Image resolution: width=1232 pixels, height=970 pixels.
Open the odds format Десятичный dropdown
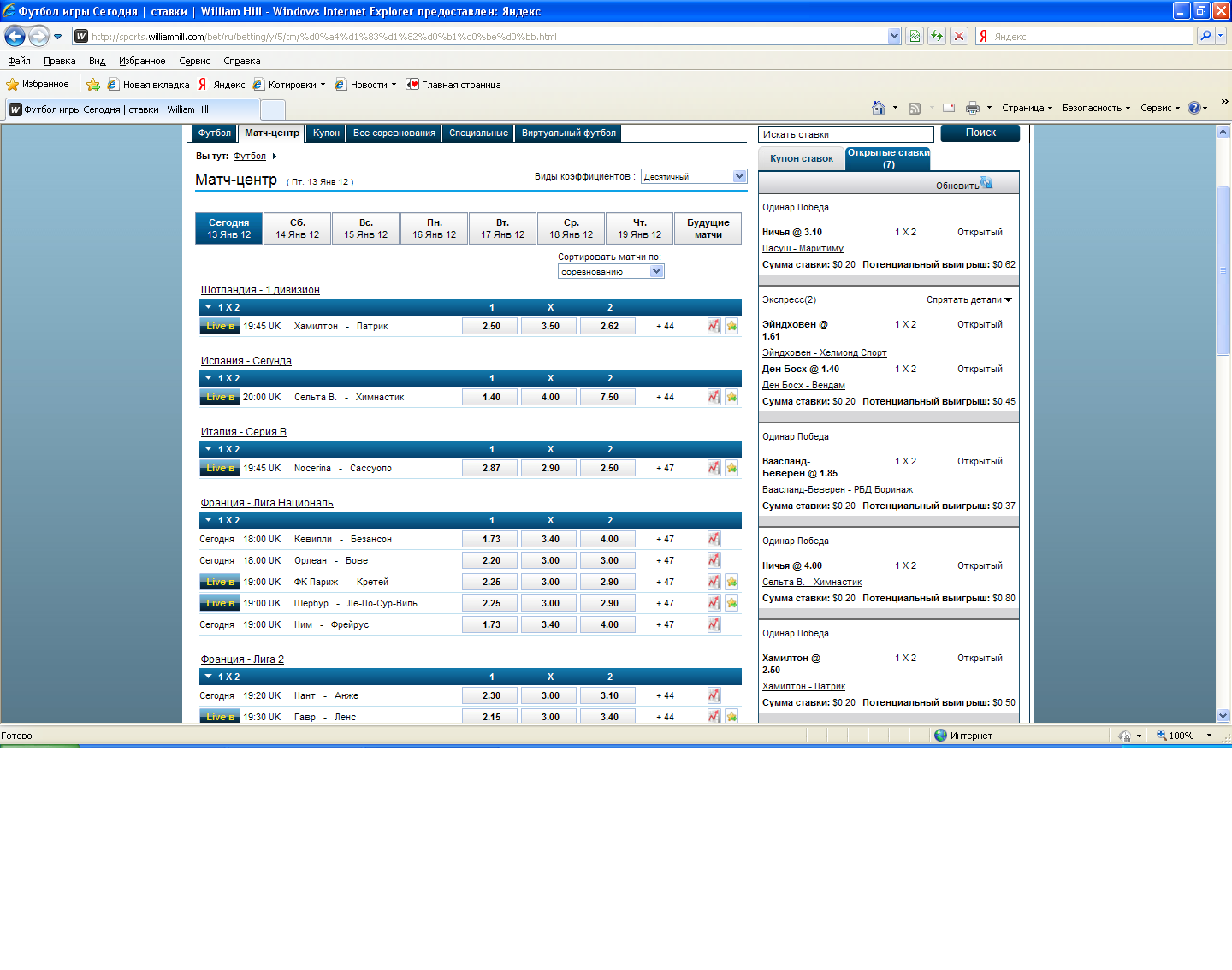click(739, 176)
